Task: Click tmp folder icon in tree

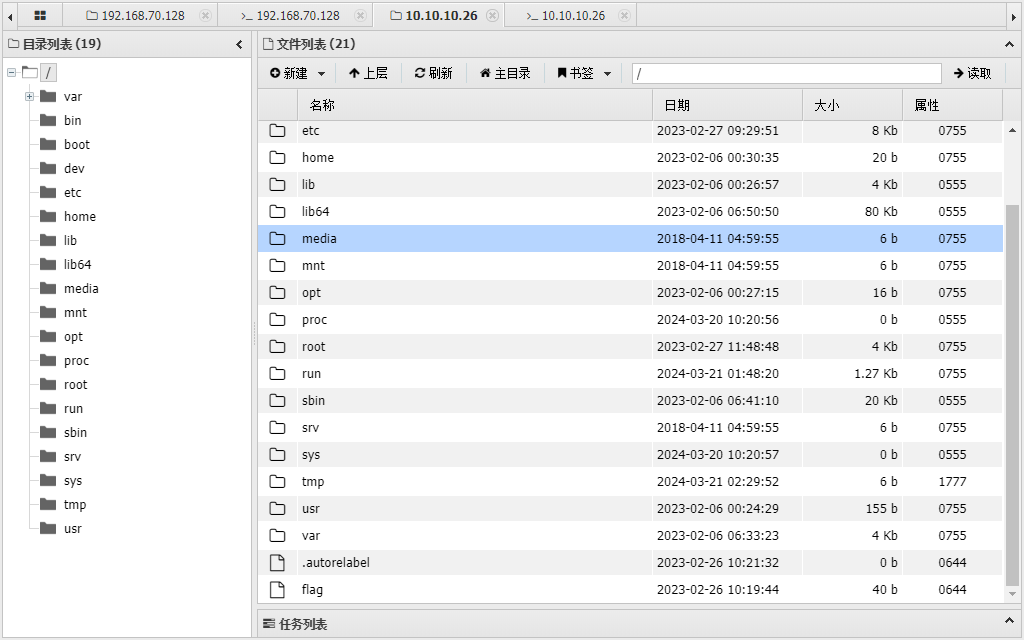Action: (x=48, y=505)
